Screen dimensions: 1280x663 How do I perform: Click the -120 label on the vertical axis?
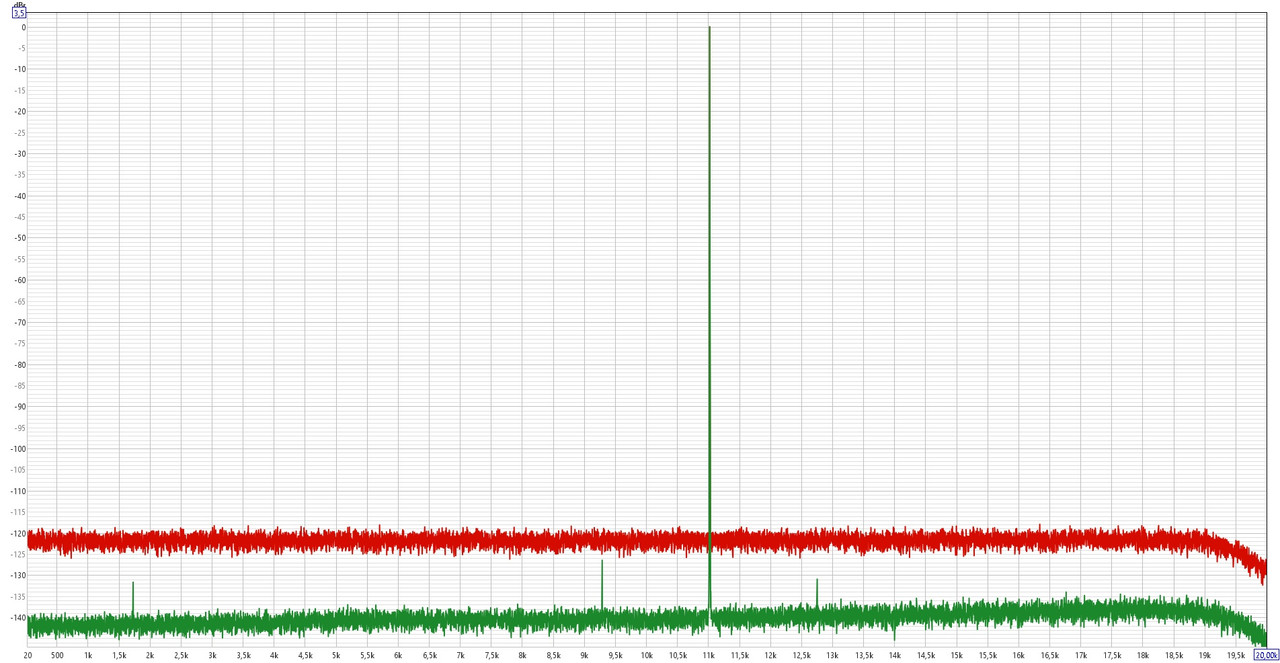pyautogui.click(x=16, y=533)
